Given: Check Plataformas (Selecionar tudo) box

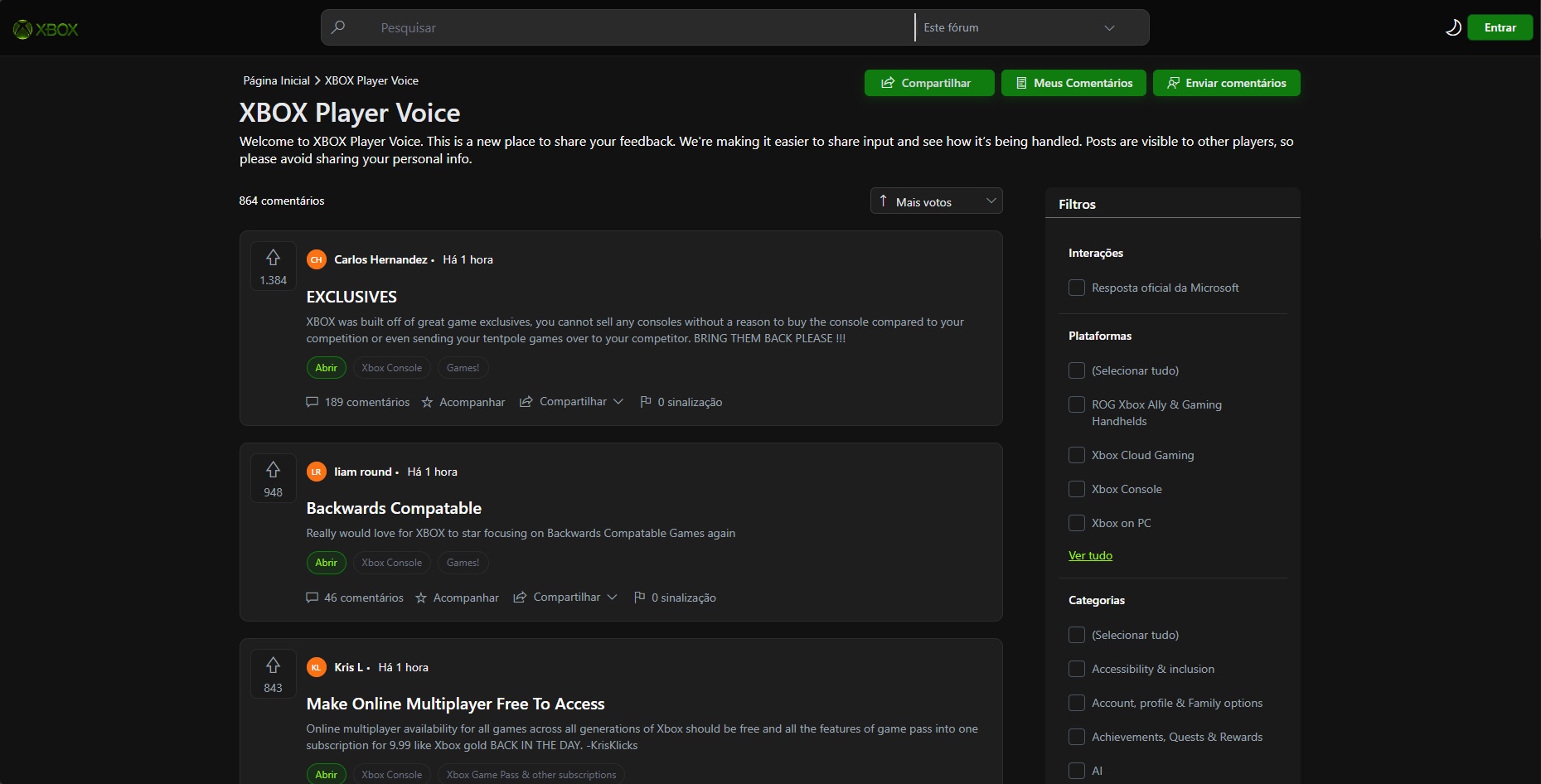Looking at the screenshot, I should pyautogui.click(x=1077, y=370).
